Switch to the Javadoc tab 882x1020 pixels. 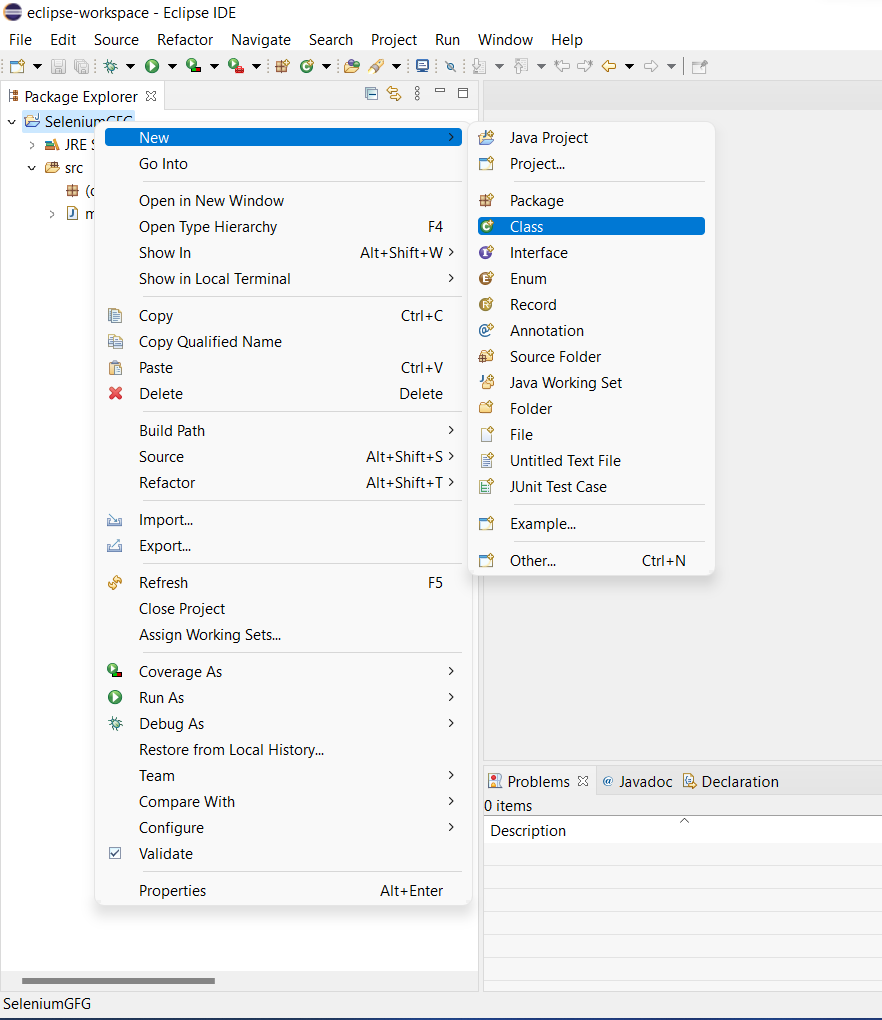[x=637, y=781]
